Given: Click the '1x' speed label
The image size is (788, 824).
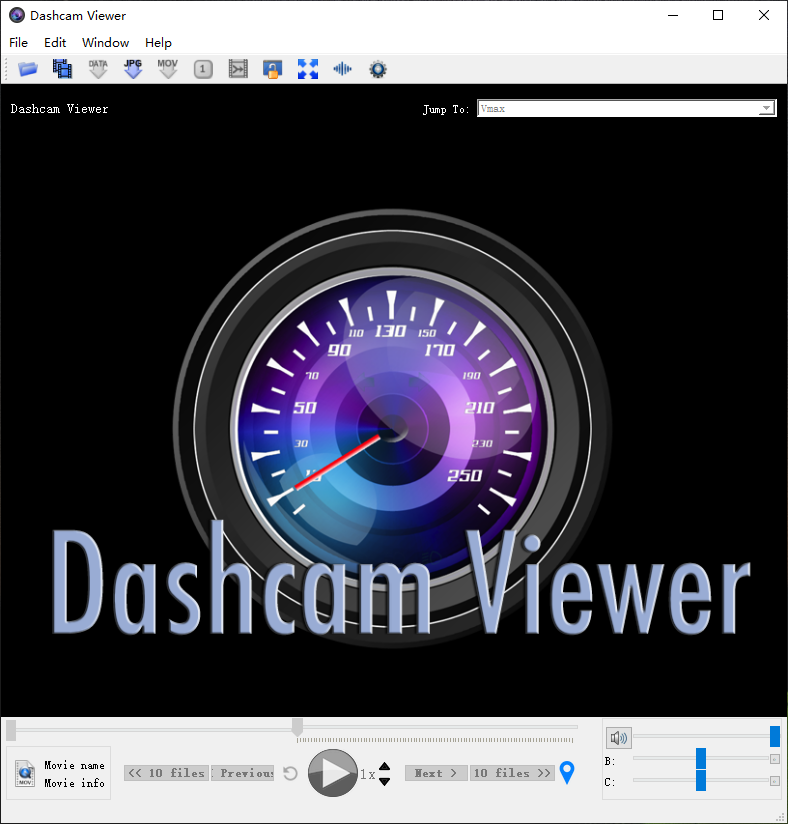Looking at the screenshot, I should pyautogui.click(x=367, y=774).
